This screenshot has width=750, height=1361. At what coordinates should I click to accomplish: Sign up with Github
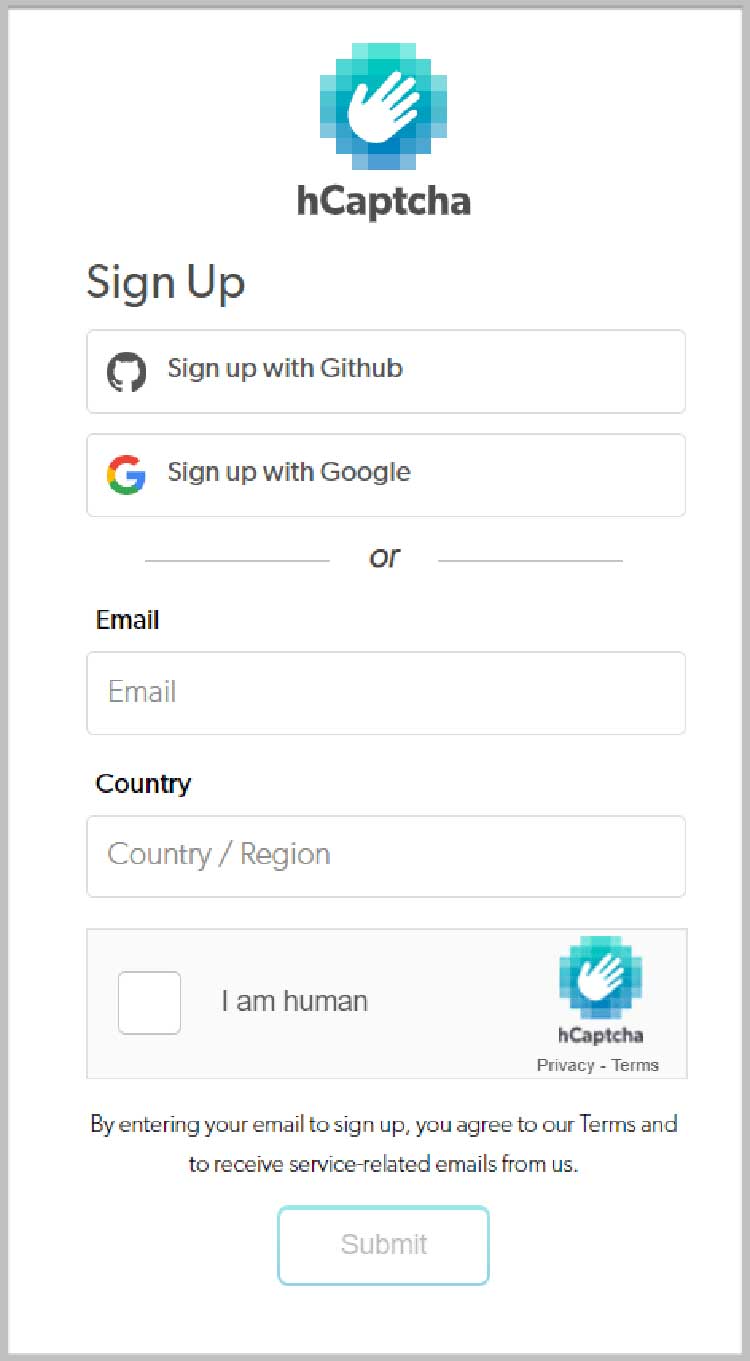386,371
